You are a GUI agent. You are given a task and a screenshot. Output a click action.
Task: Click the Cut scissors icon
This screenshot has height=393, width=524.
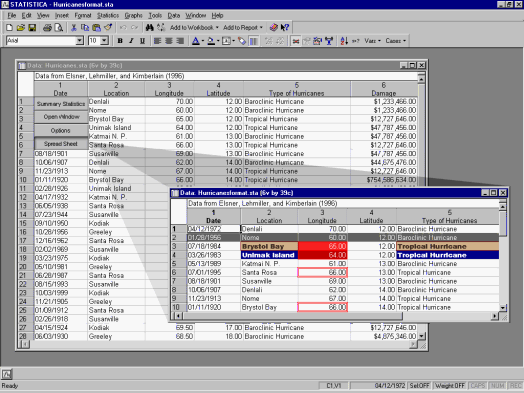click(x=74, y=28)
